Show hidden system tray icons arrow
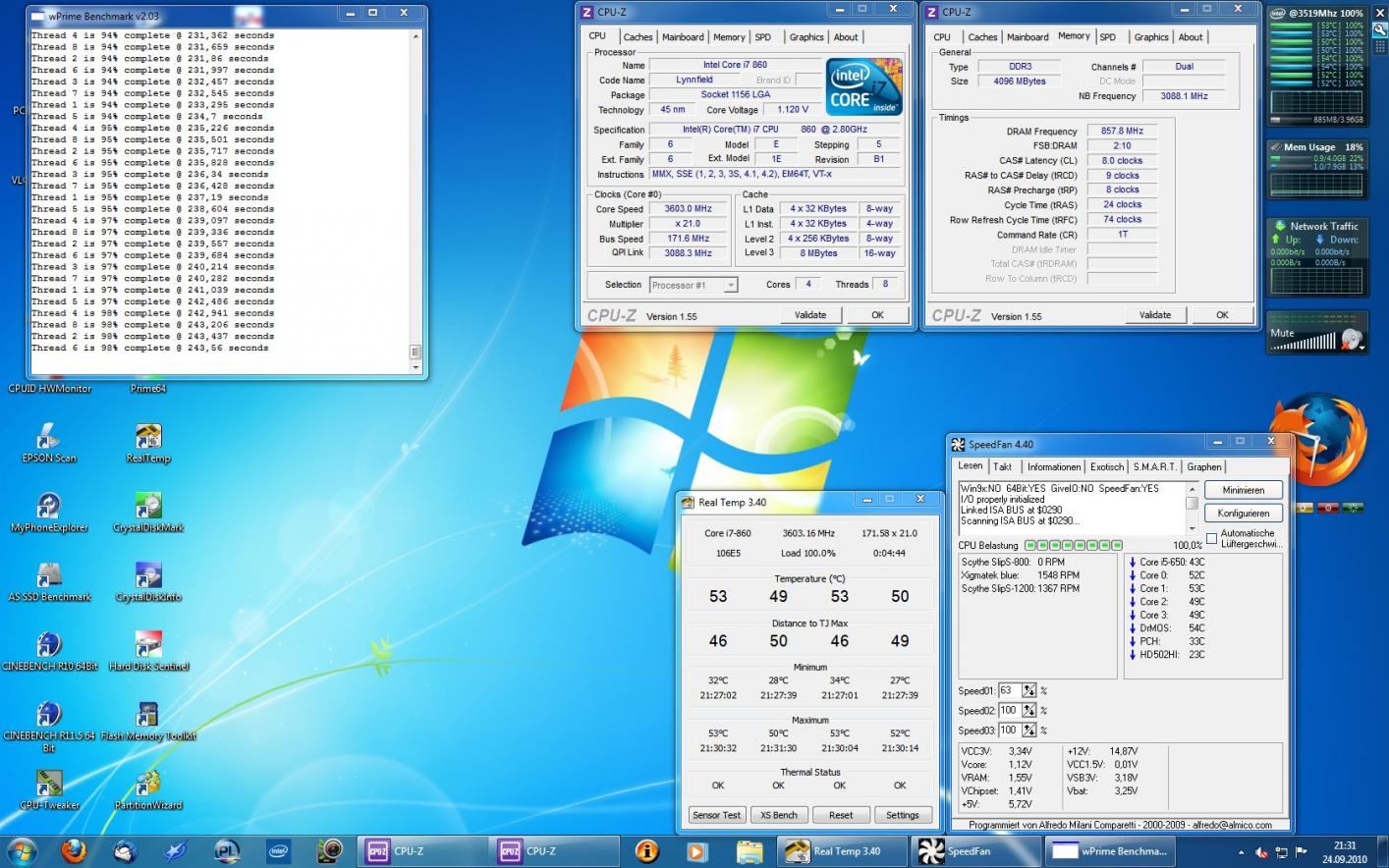 [x=1241, y=852]
